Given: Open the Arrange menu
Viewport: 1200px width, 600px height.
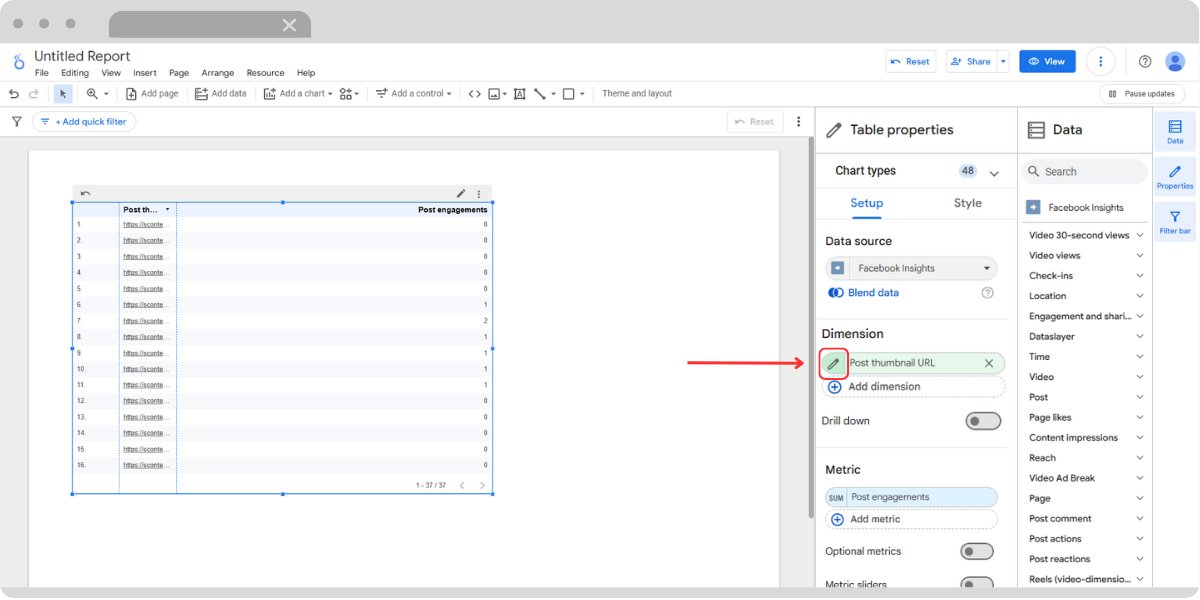Looking at the screenshot, I should 217,73.
